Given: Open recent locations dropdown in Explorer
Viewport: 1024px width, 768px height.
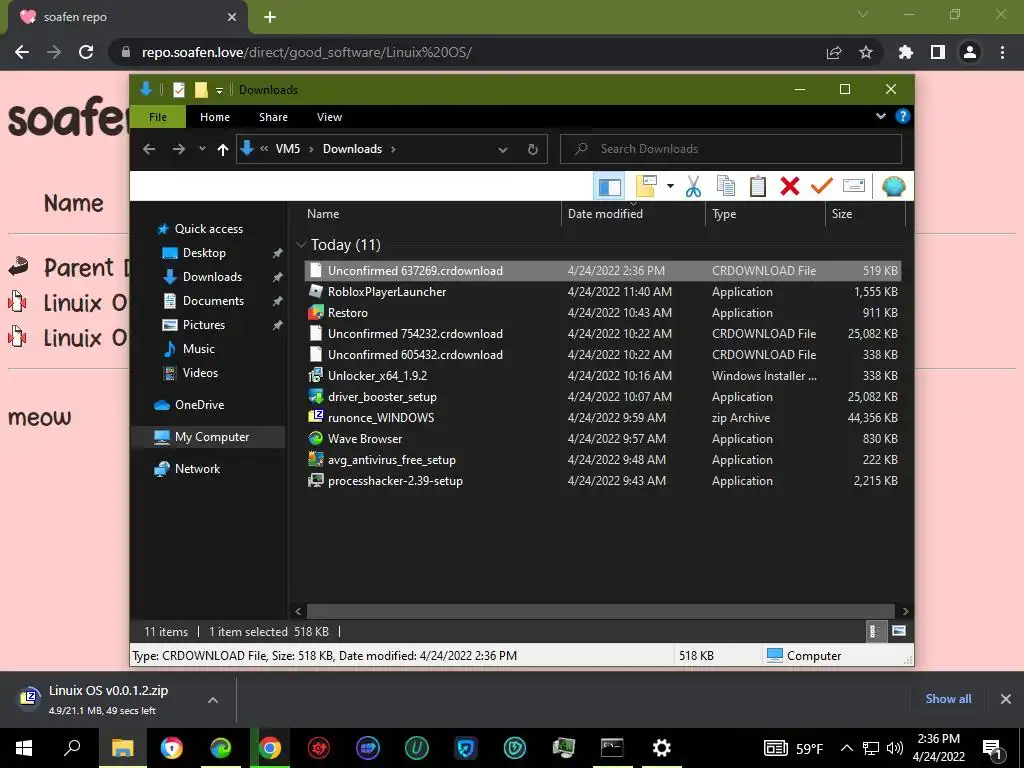Looking at the screenshot, I should 202,150.
